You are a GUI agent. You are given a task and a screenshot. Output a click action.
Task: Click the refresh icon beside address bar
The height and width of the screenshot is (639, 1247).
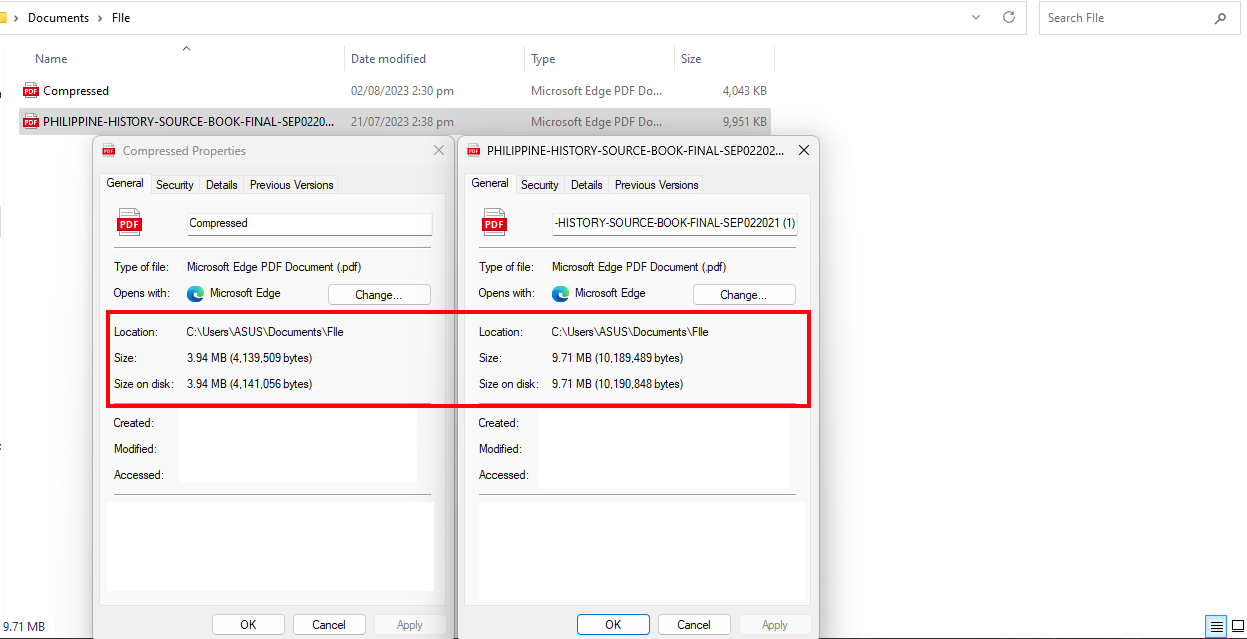(x=1009, y=18)
